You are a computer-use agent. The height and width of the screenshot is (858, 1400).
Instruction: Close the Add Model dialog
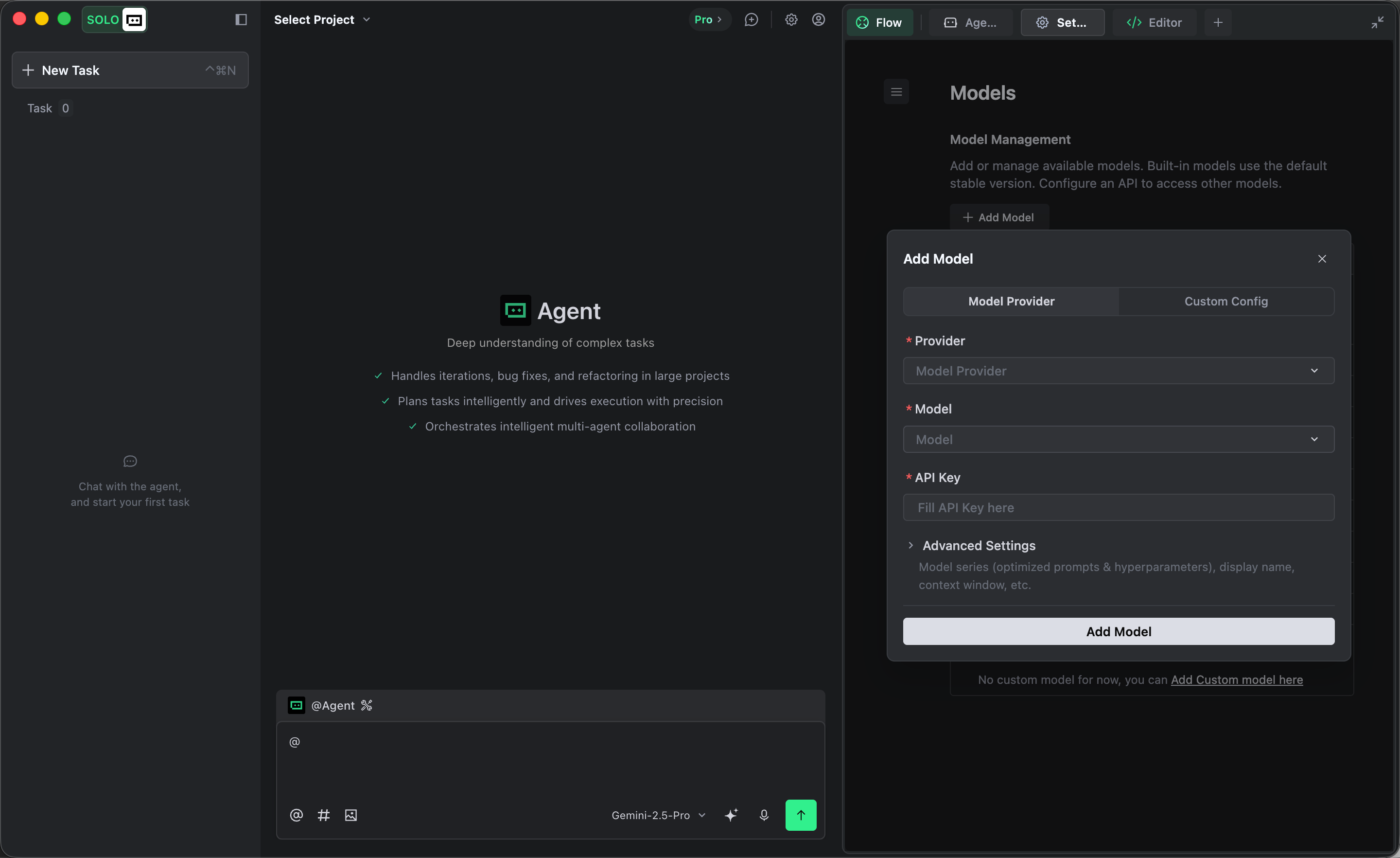1322,259
